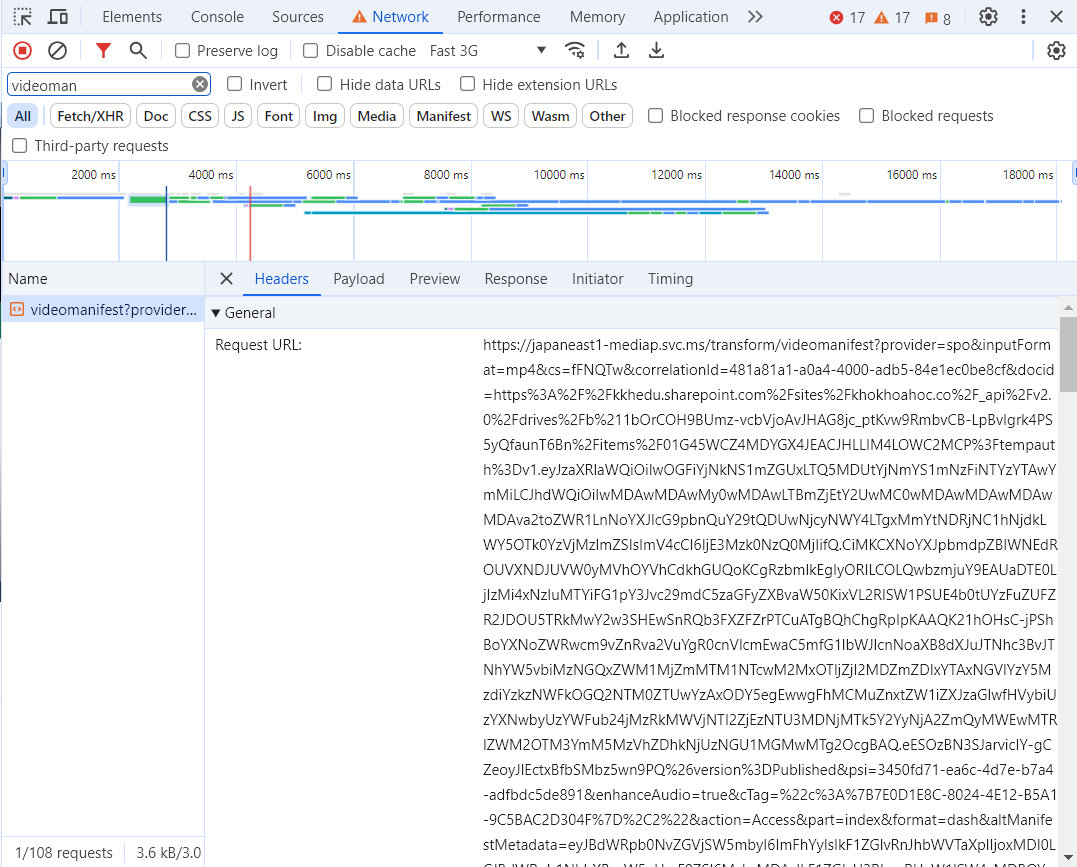Viewport: 1077px width, 867px height.
Task: Check the Invert filter option
Action: point(235,84)
